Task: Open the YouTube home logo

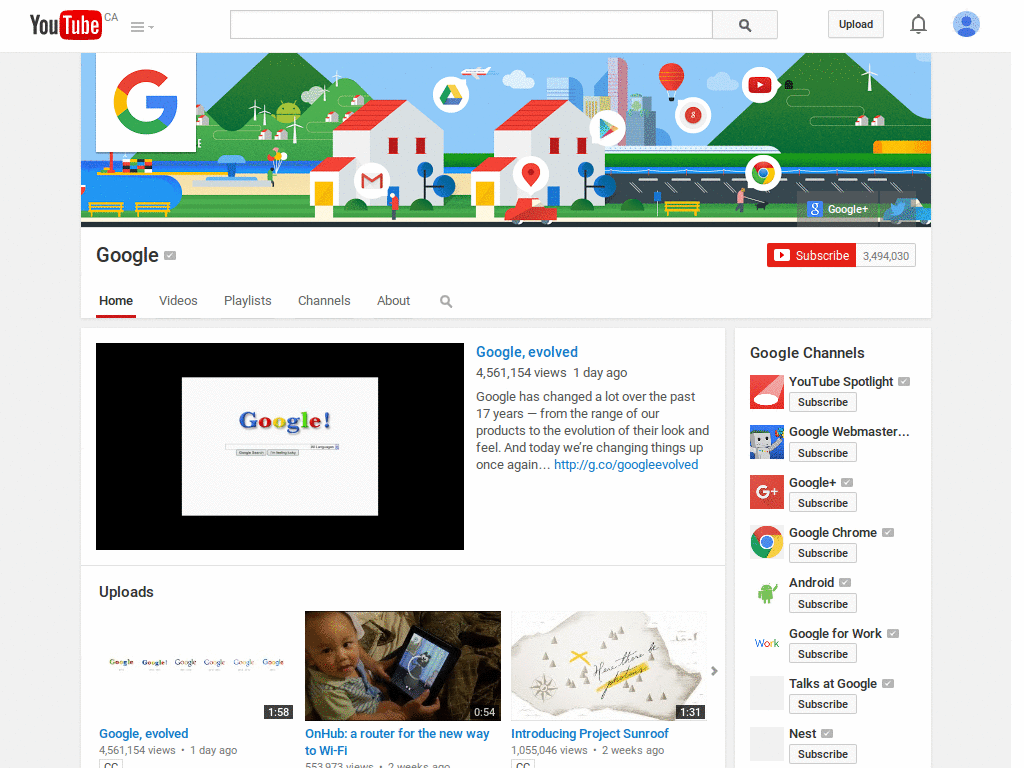Action: (x=66, y=25)
